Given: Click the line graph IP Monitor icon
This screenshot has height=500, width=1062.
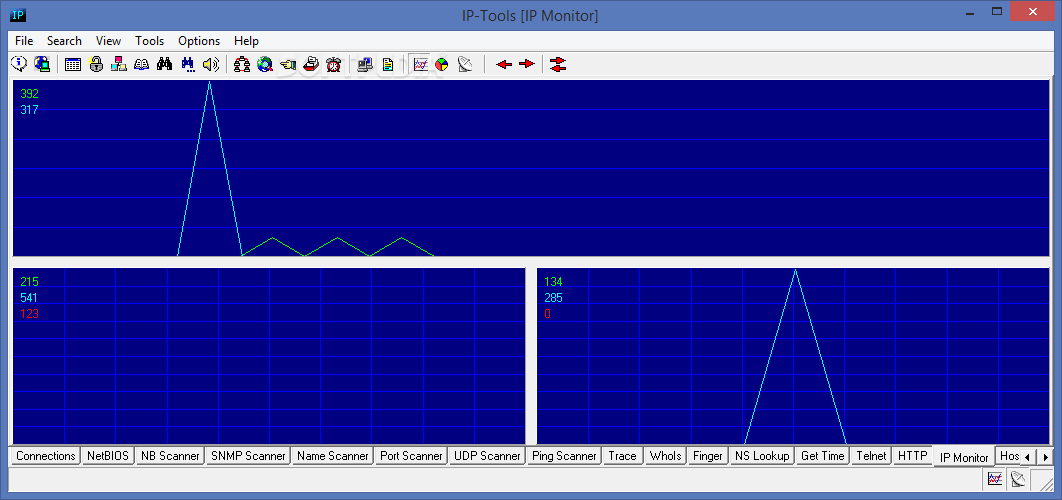Looking at the screenshot, I should (421, 64).
